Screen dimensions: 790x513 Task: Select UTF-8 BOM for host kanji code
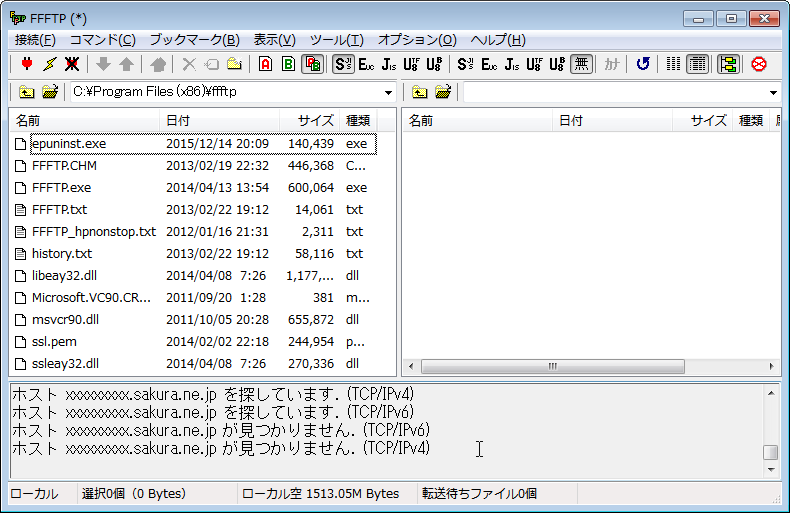click(x=557, y=64)
